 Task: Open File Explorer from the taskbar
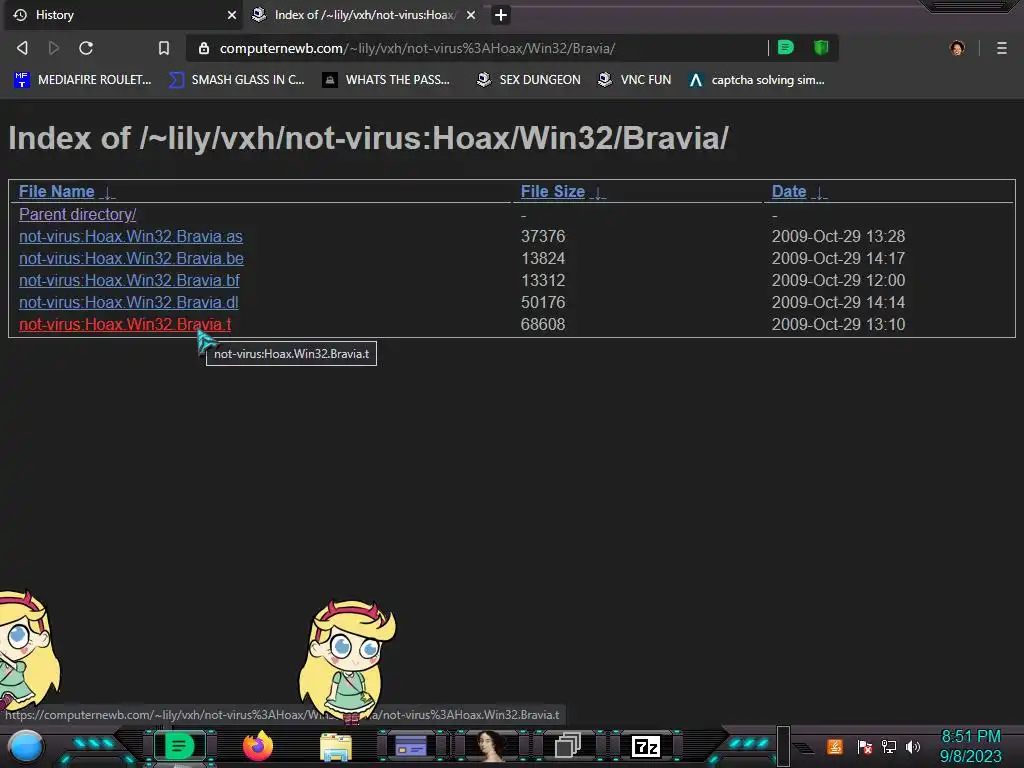point(336,747)
